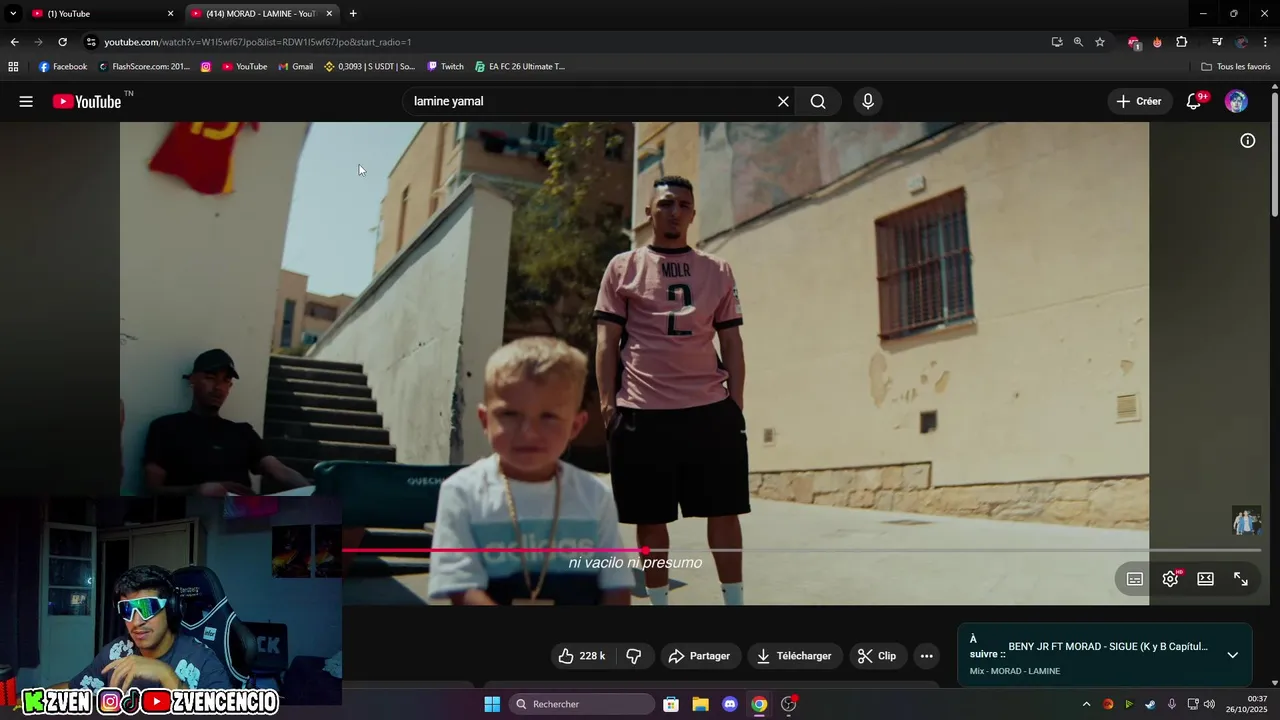Screen dimensions: 1280x720
Task: Open the Partager share dialog
Action: pyautogui.click(x=700, y=656)
